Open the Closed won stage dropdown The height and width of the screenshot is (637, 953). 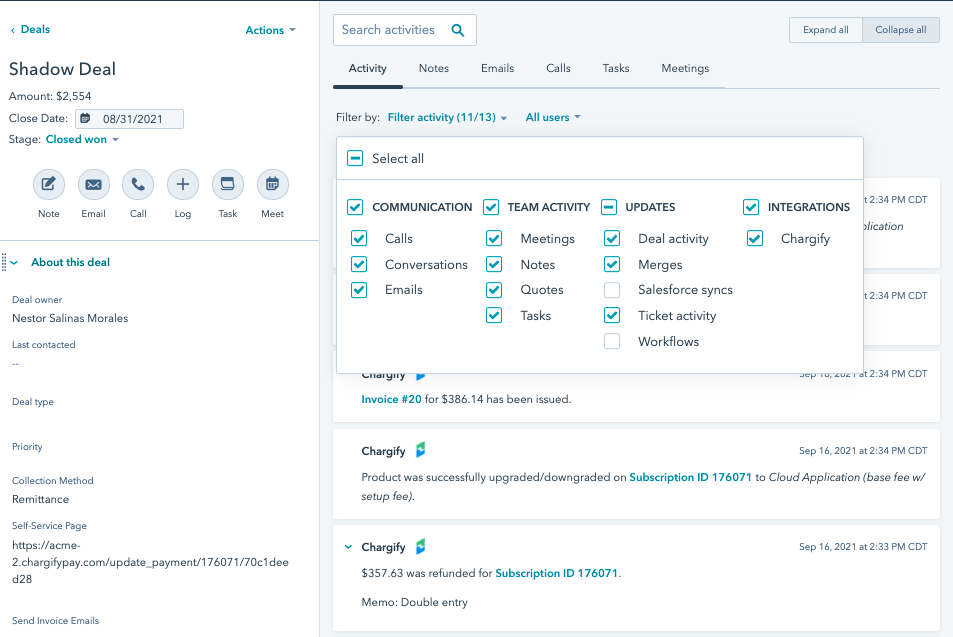tap(82, 140)
